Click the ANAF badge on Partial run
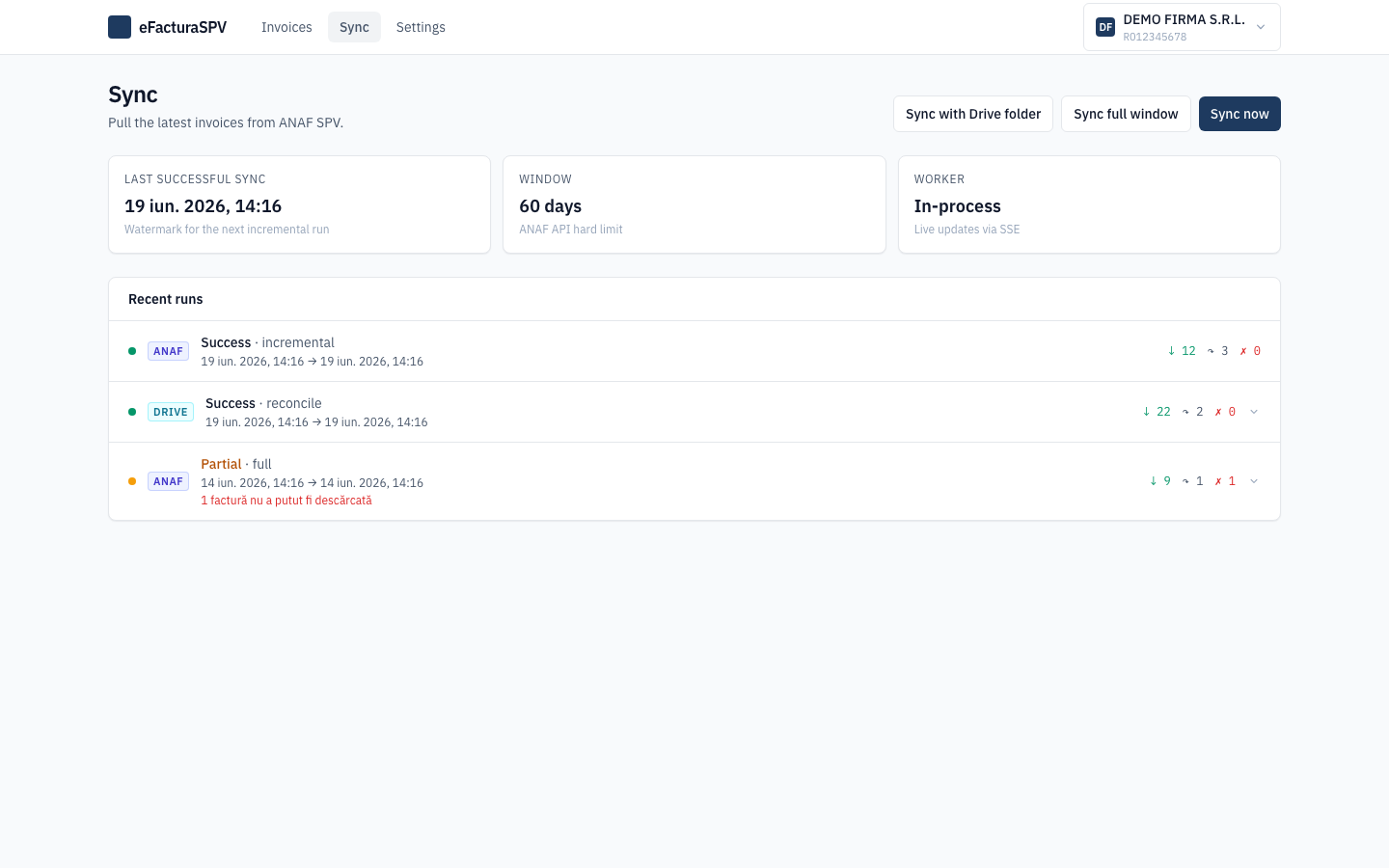 tap(168, 481)
